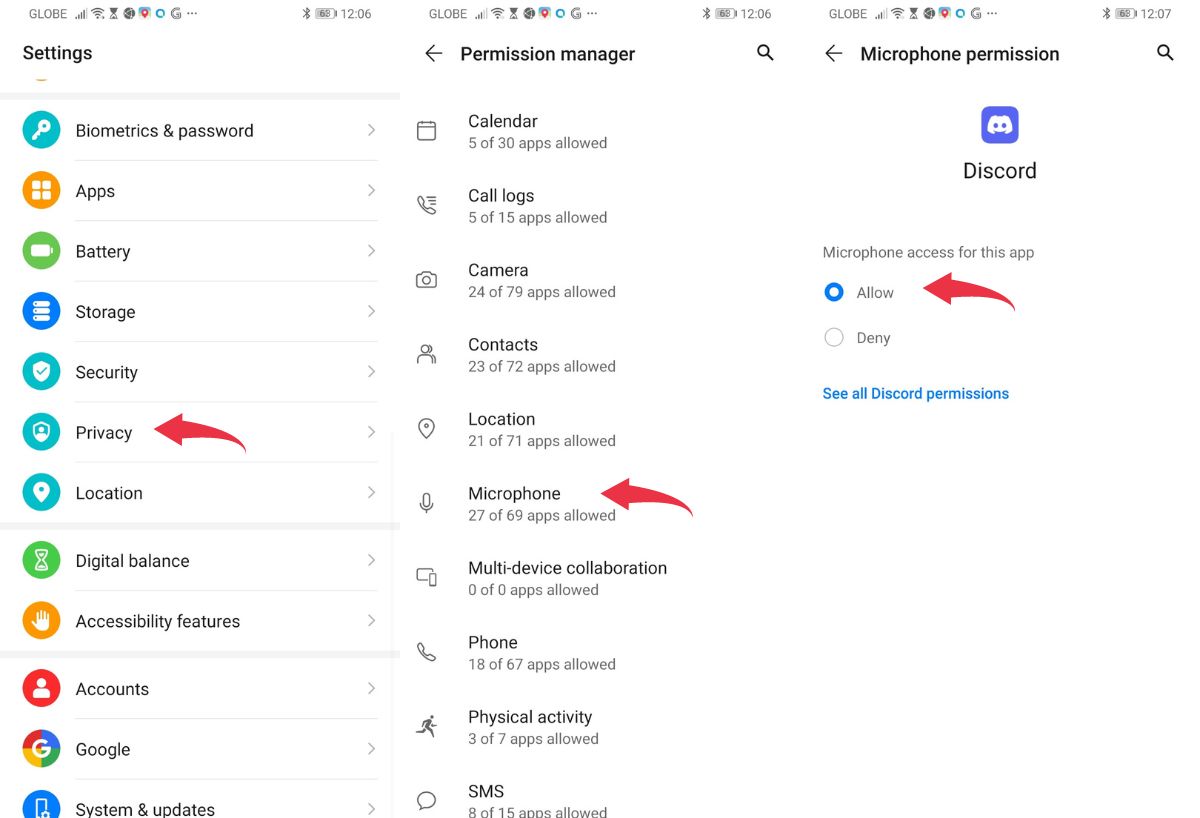The width and height of the screenshot is (1200, 818).
Task: Go back from Permission manager screen
Action: (x=433, y=54)
